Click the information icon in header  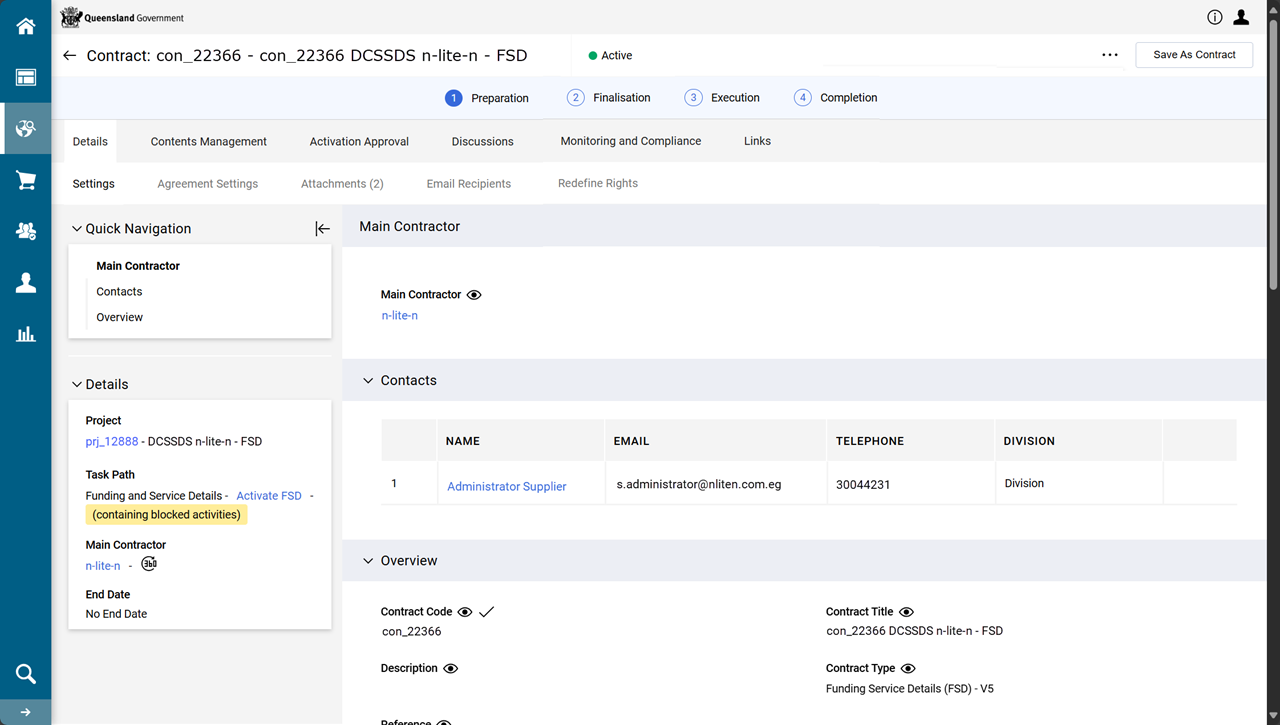tap(1215, 17)
